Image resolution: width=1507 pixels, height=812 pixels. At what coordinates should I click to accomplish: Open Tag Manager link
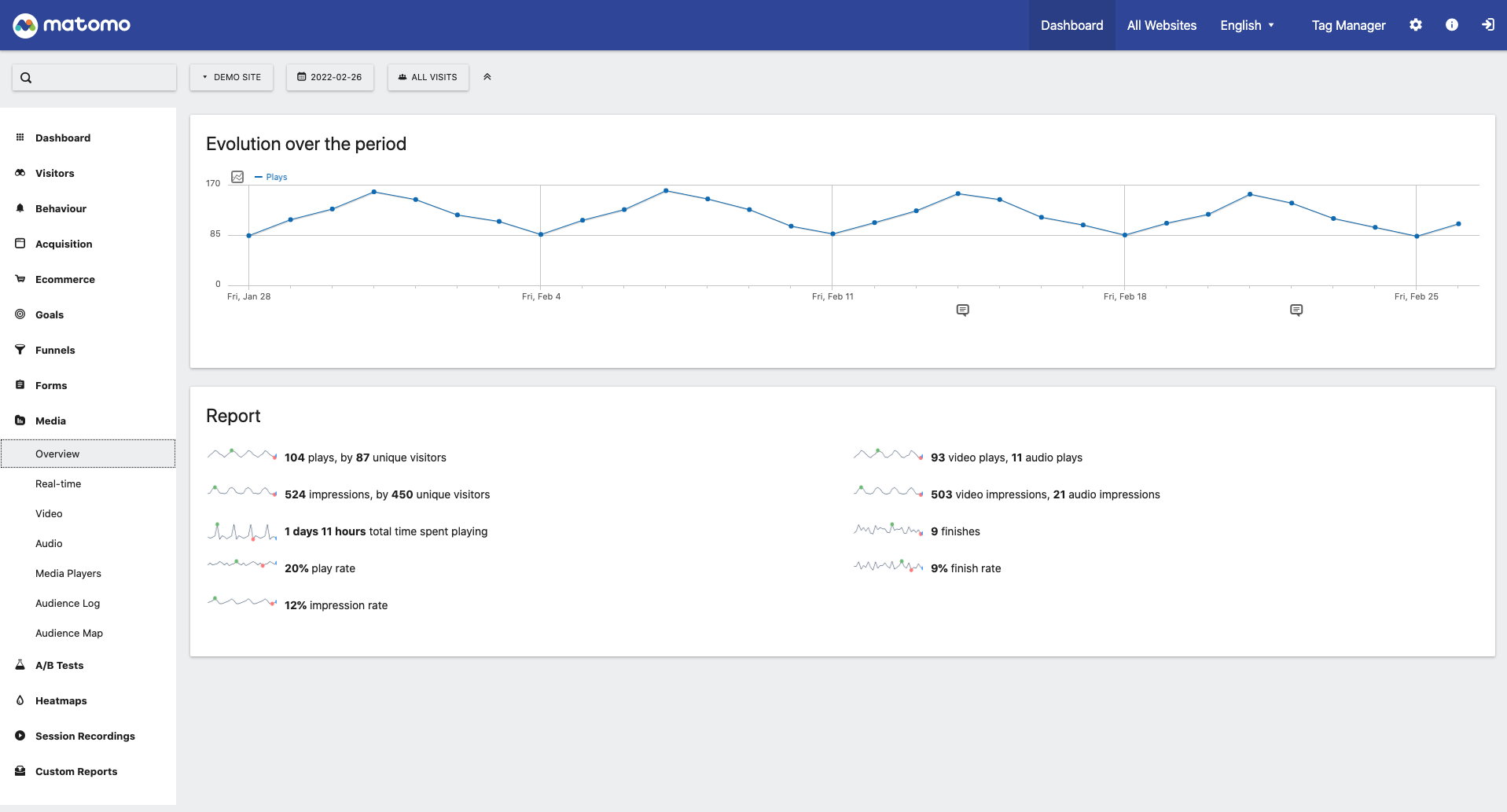[x=1348, y=25]
